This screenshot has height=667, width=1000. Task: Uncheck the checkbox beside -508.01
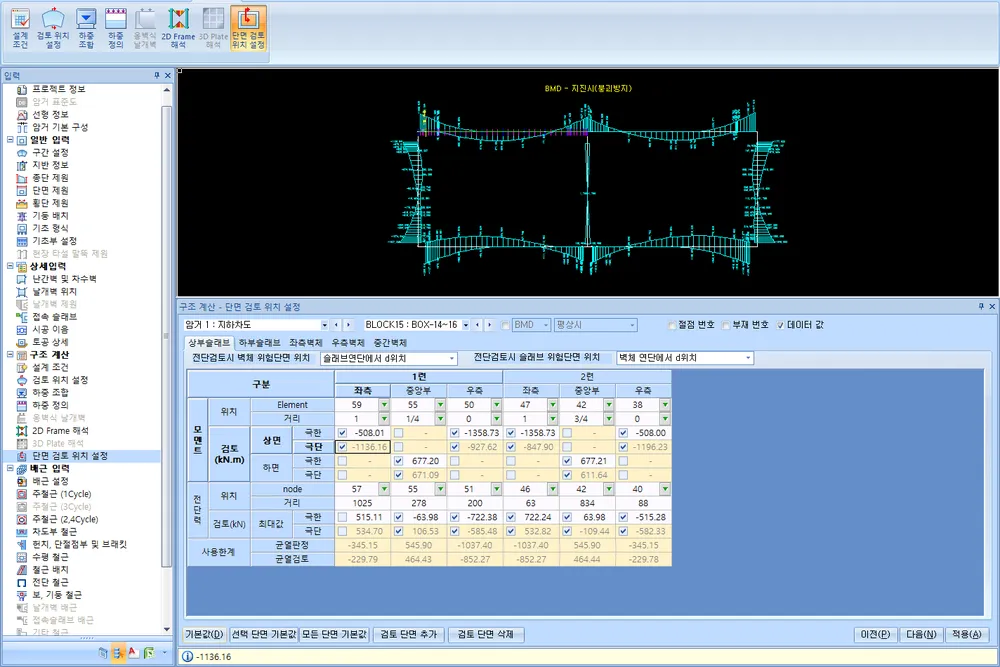(342, 433)
